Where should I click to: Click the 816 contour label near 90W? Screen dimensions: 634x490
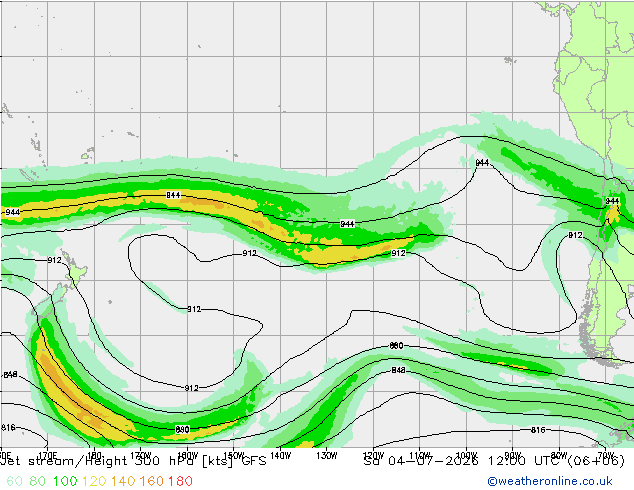coord(538,430)
